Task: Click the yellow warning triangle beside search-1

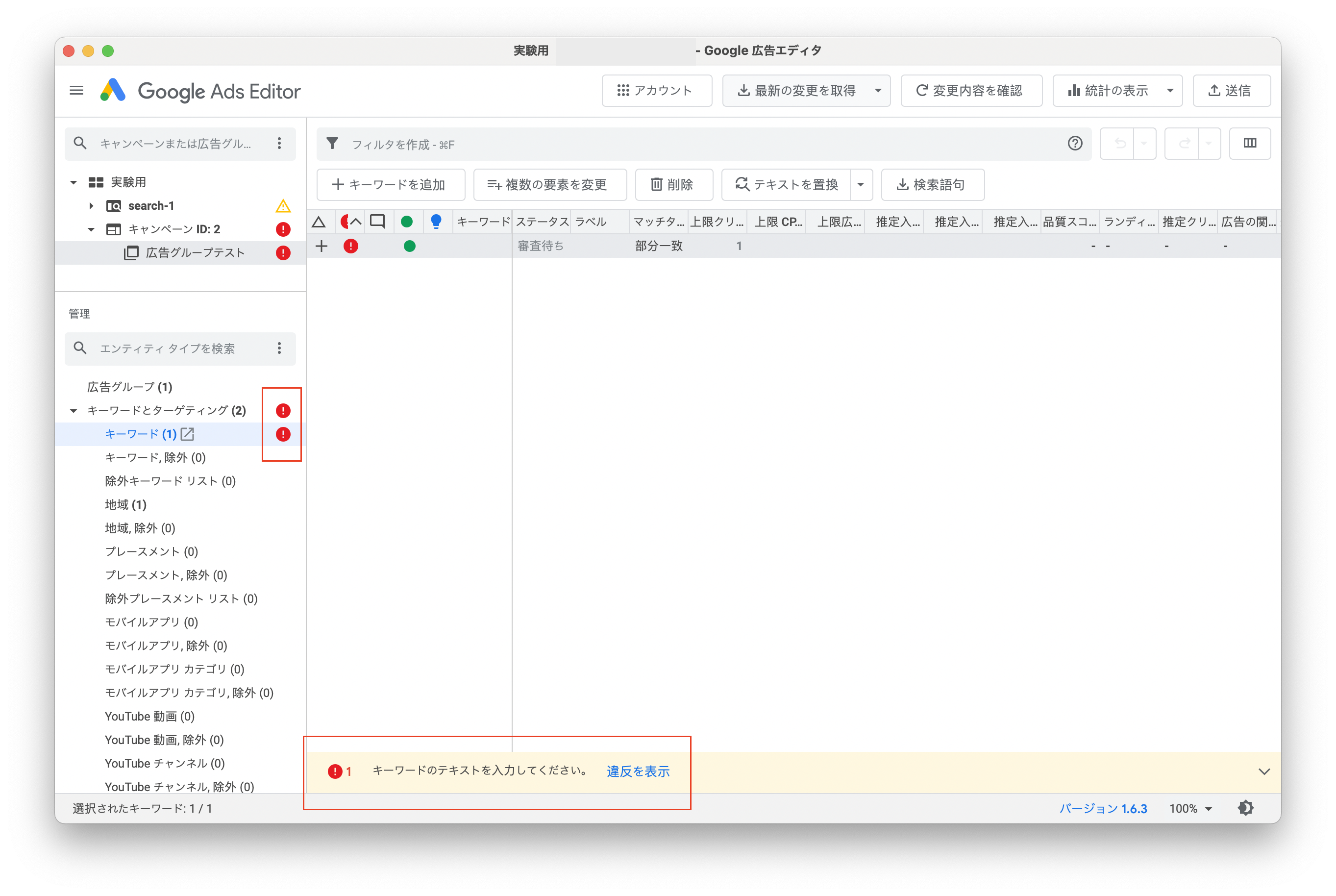Action: pos(284,205)
